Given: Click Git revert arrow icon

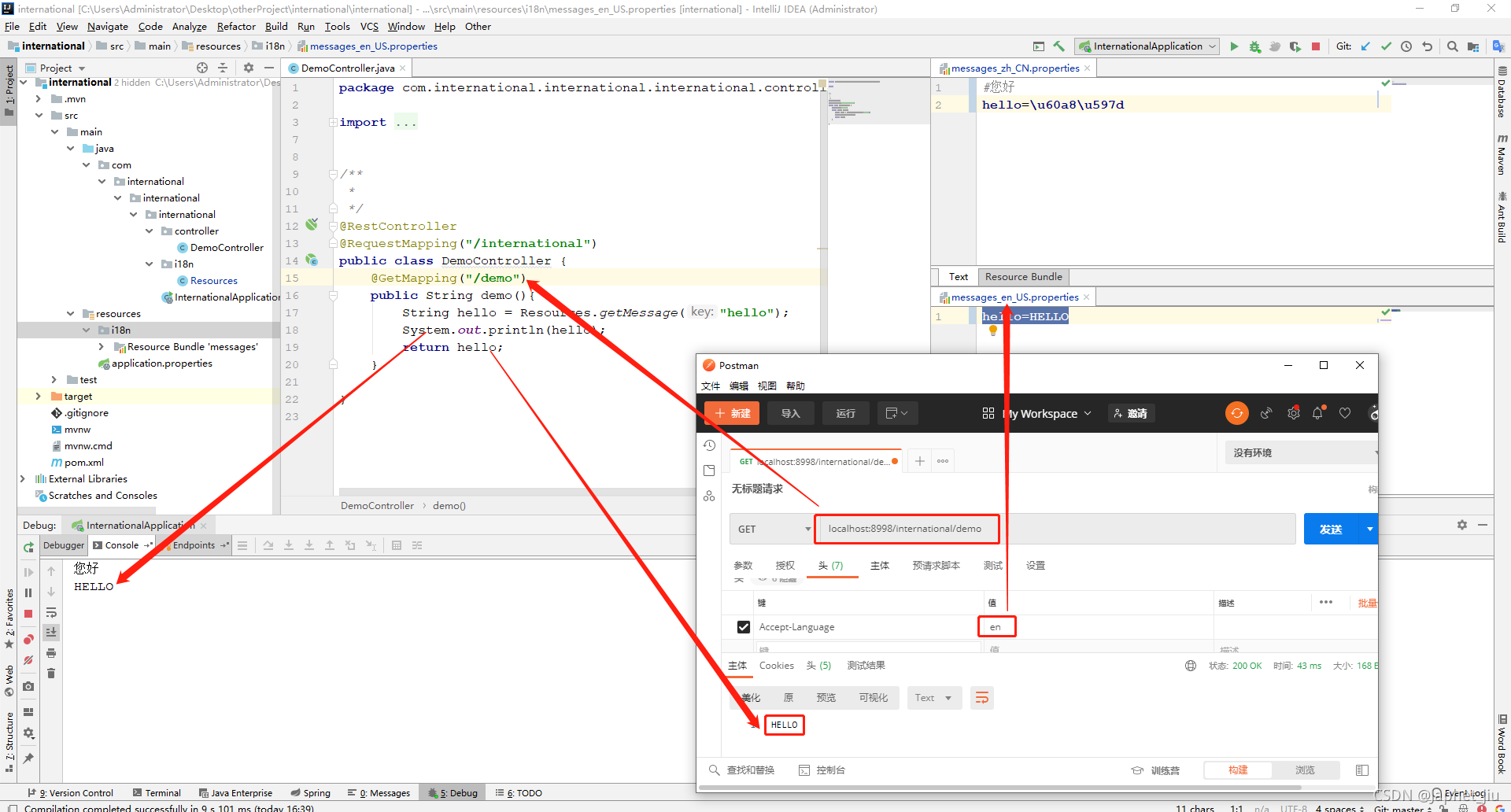Looking at the screenshot, I should (1427, 46).
